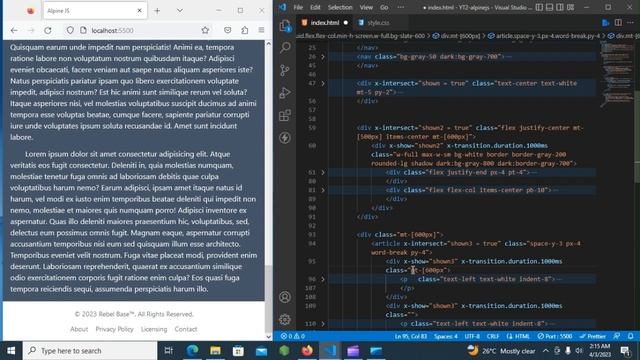Click the Windows taskbar search box
The width and height of the screenshot is (640, 360).
pos(90,351)
